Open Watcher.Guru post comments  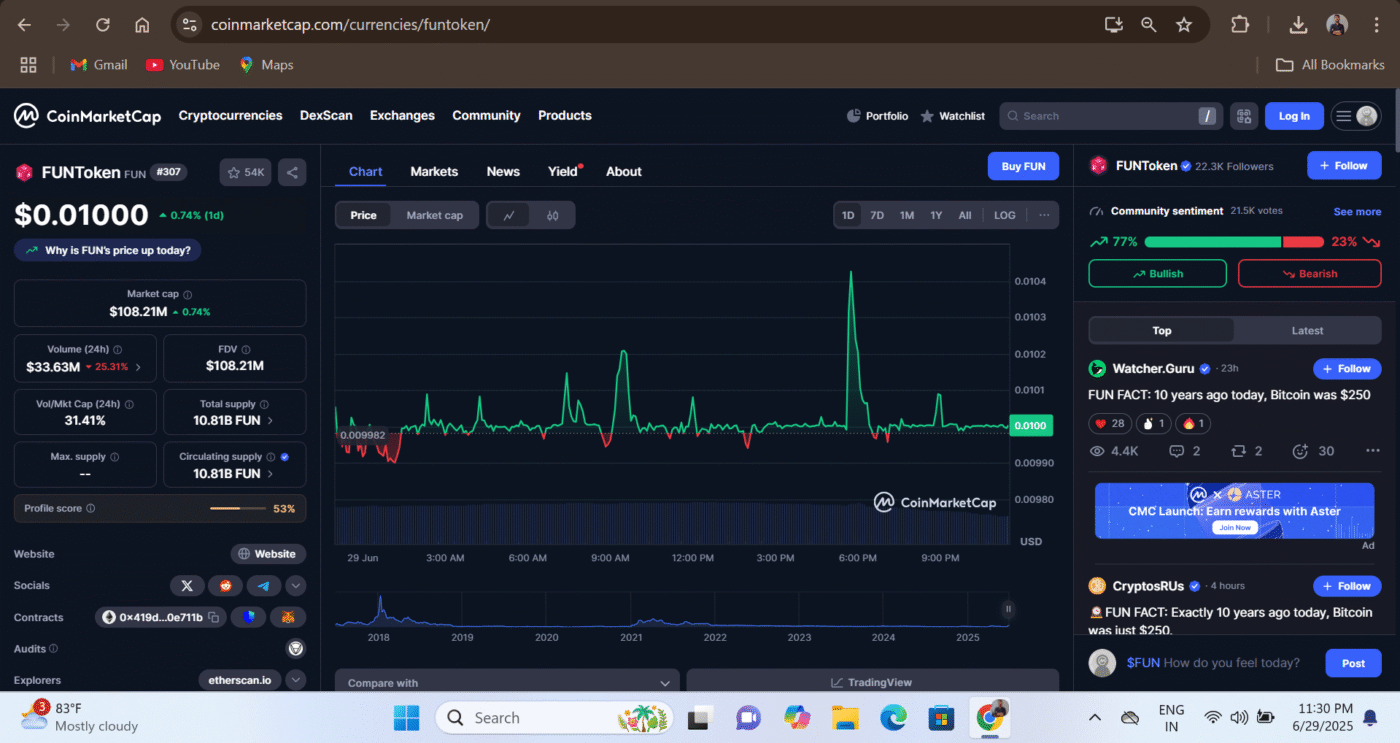point(1184,451)
